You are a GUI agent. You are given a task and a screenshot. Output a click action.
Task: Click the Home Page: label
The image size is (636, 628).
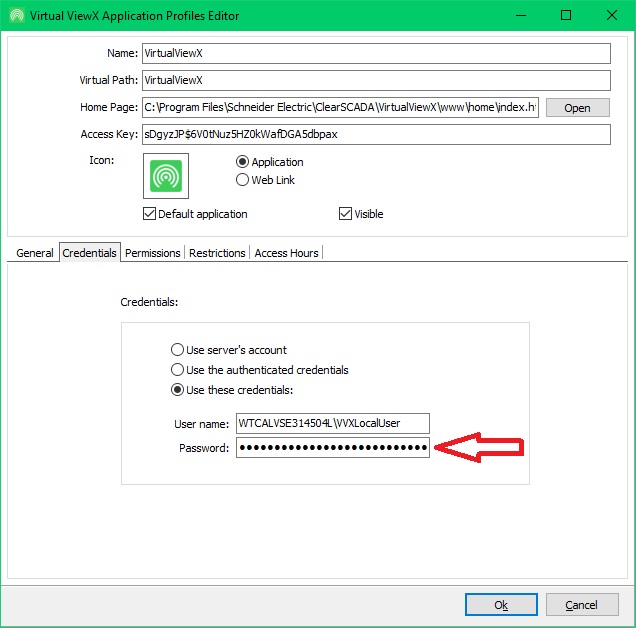tap(109, 107)
